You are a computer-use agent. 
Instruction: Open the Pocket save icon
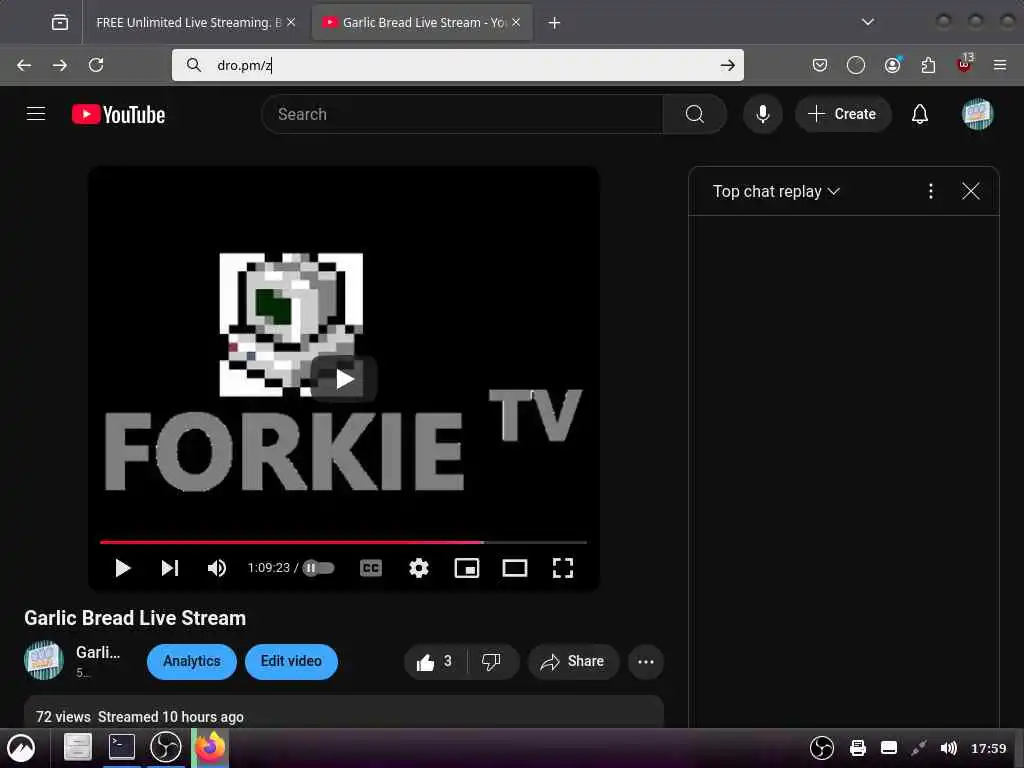(820, 65)
